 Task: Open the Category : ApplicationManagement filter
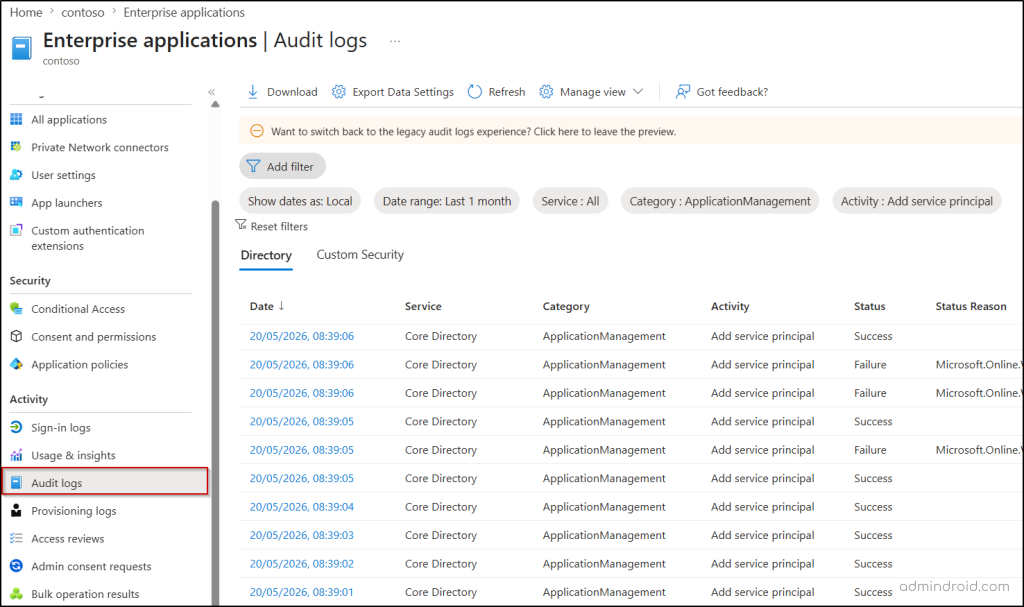(720, 201)
